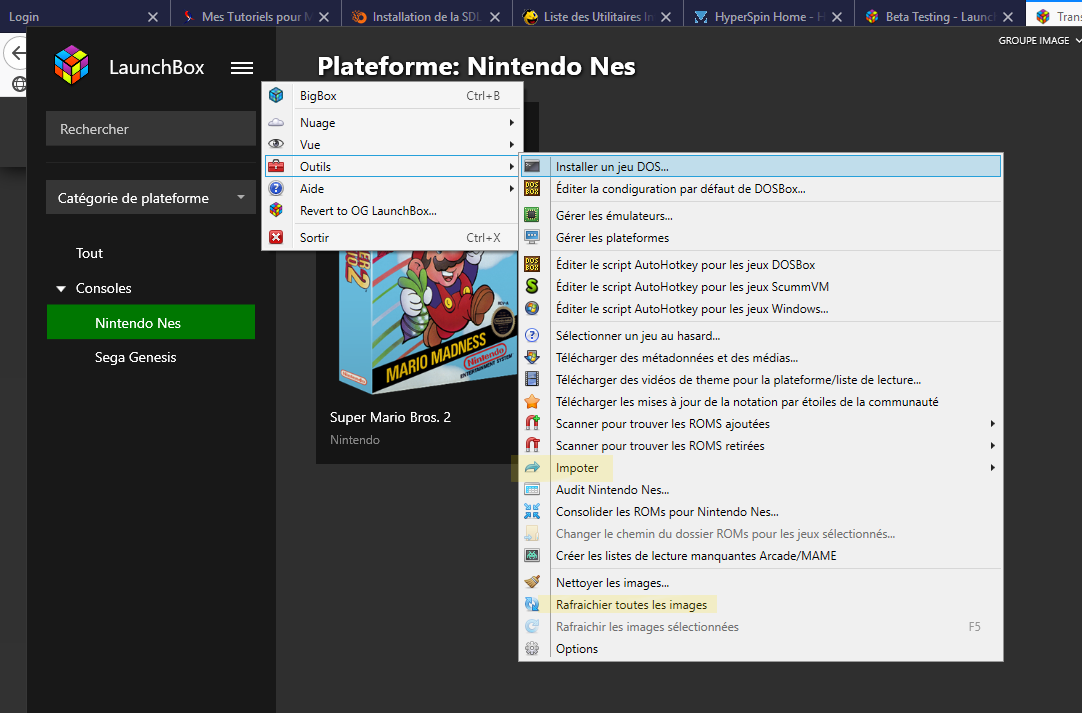Click the emulator chip icon beside Gérer les émulateurs

coord(532,215)
